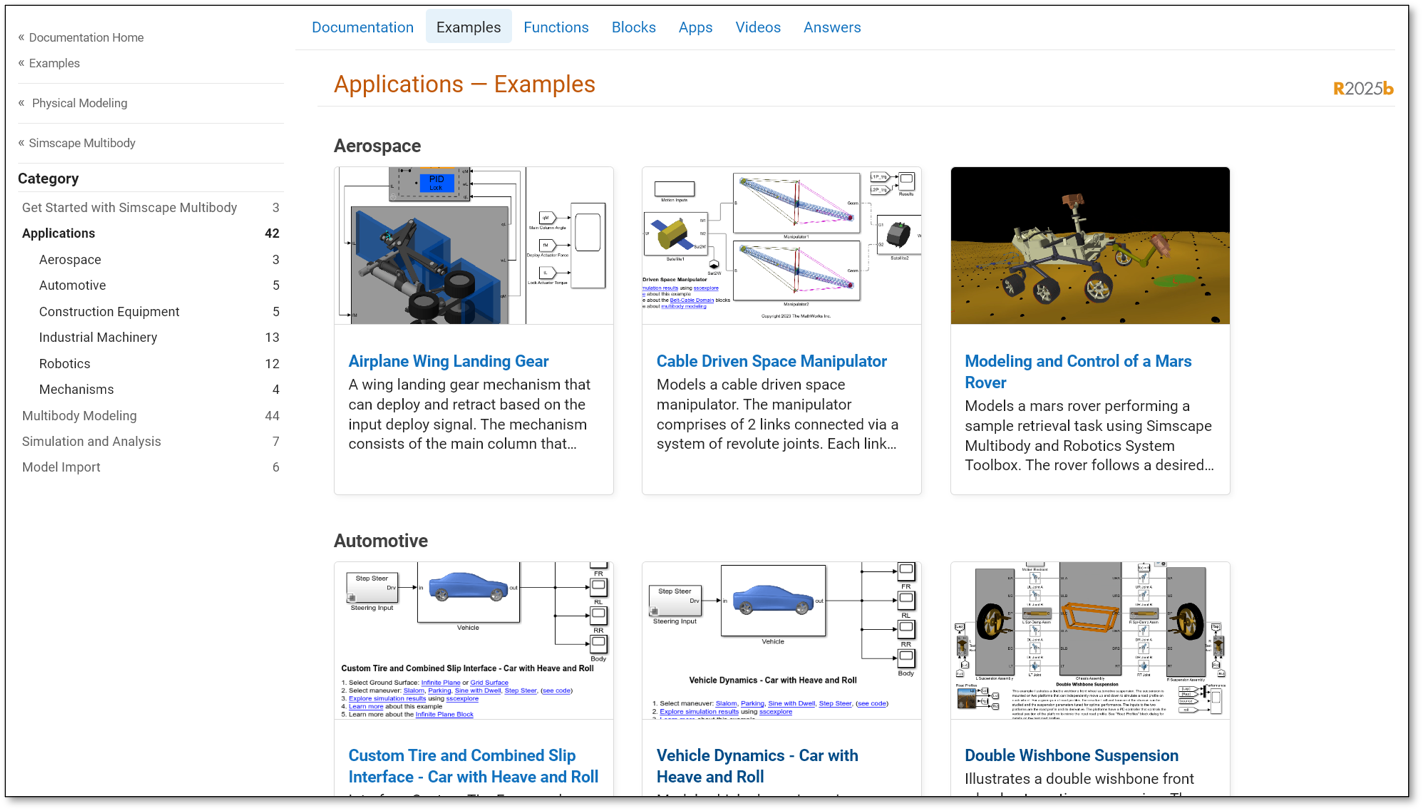Open the Documentation tab
The width and height of the screenshot is (1422, 810).
362,27
